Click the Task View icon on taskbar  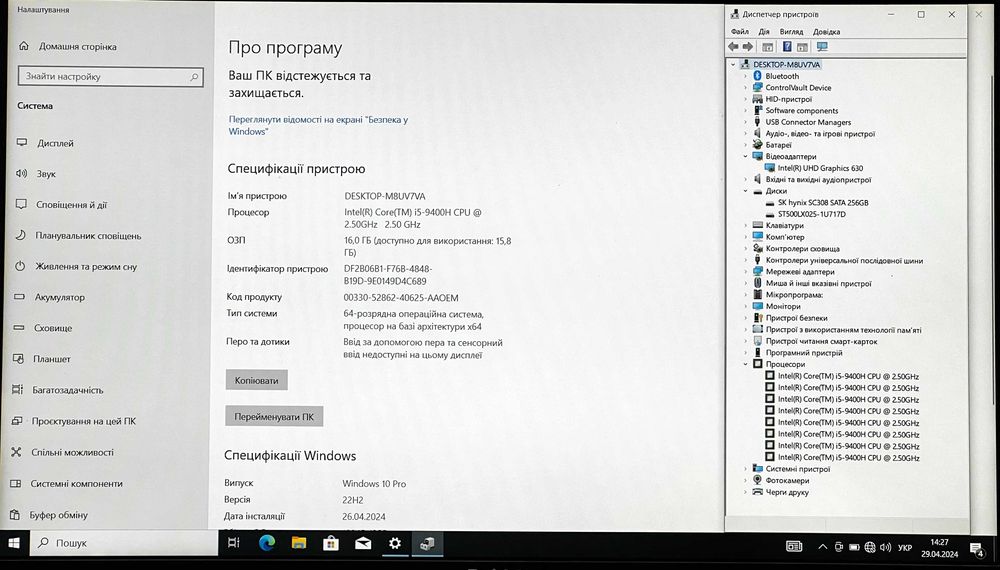(x=234, y=543)
